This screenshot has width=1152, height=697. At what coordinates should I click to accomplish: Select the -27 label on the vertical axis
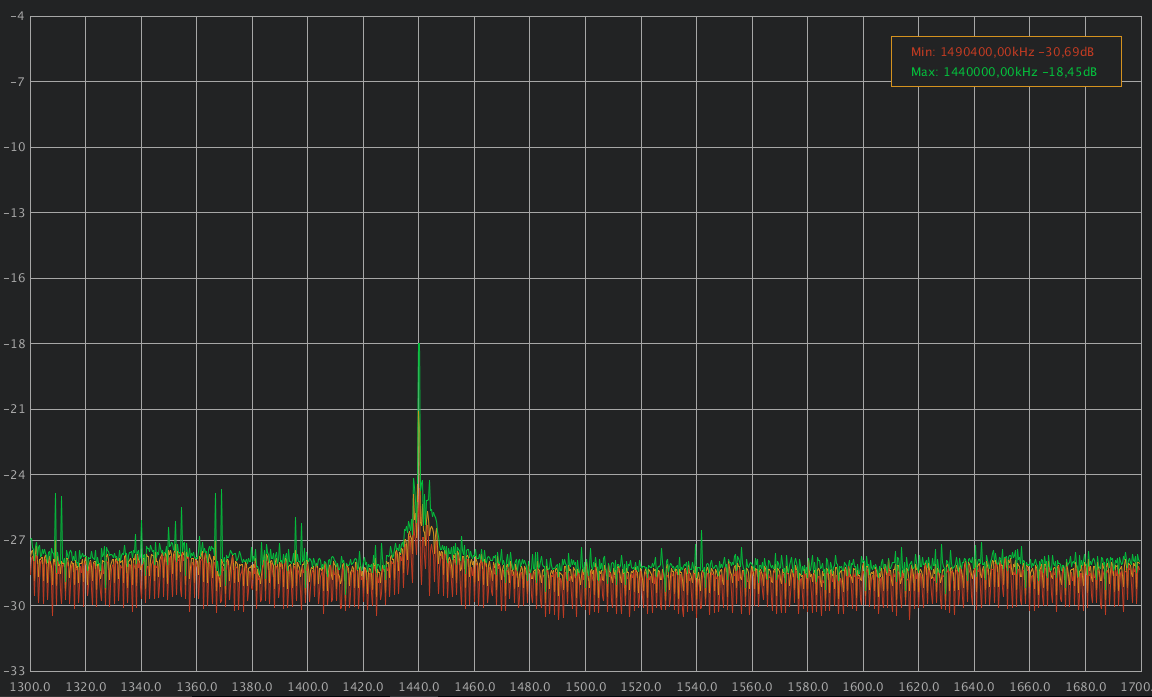[13, 540]
